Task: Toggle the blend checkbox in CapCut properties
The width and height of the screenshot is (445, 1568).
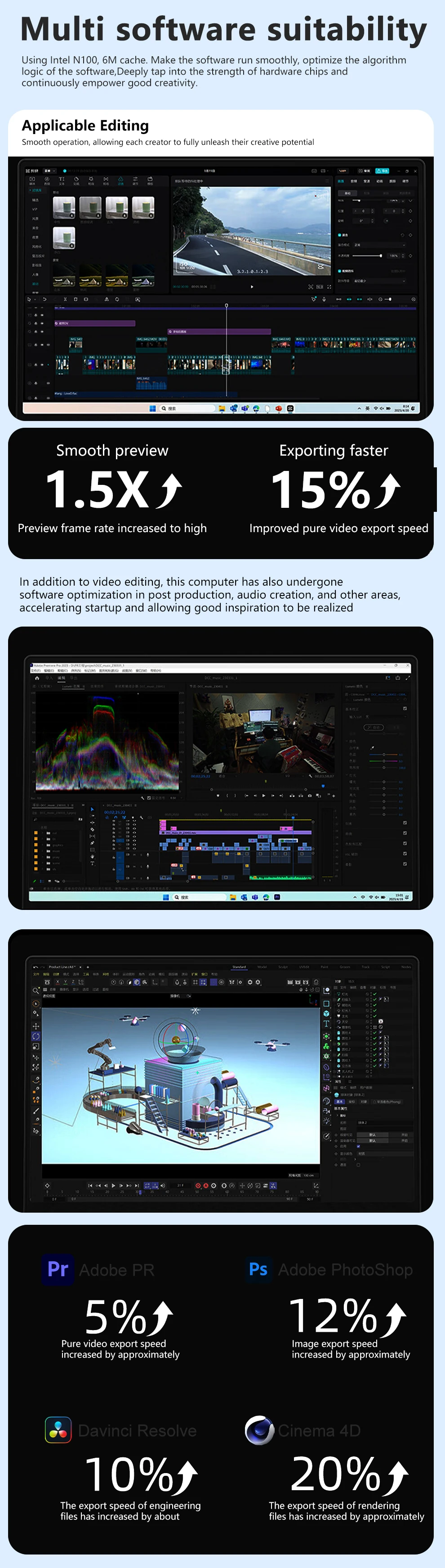Action: (x=340, y=234)
